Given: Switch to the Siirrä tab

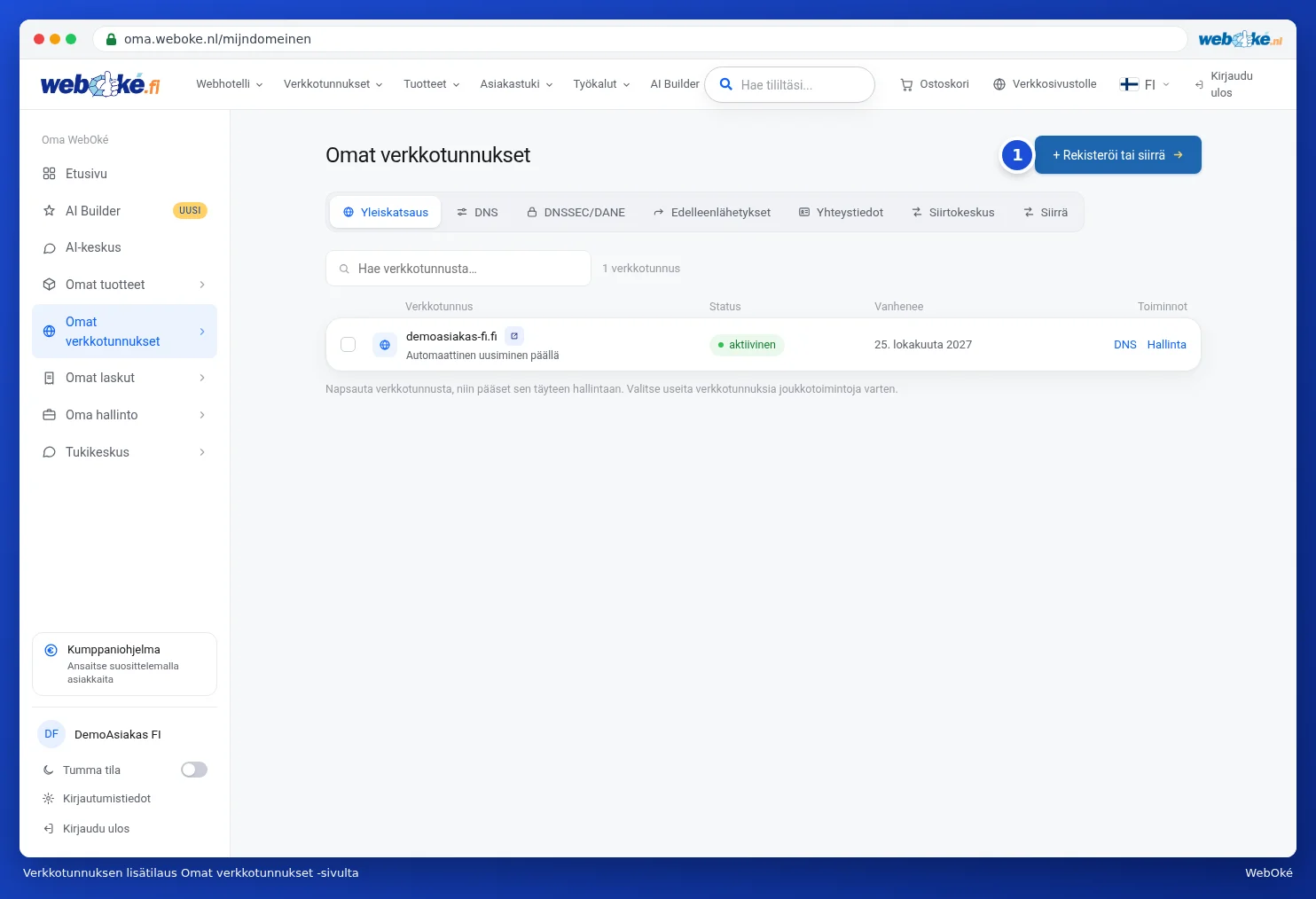Looking at the screenshot, I should [1046, 212].
